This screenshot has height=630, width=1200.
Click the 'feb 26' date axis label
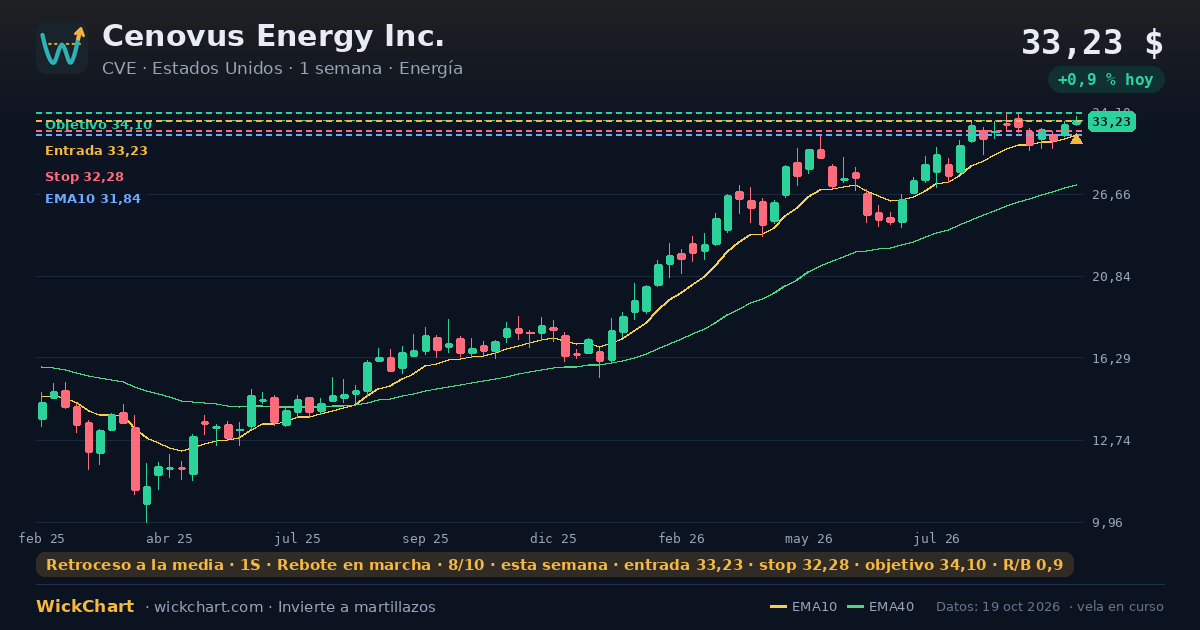[682, 538]
